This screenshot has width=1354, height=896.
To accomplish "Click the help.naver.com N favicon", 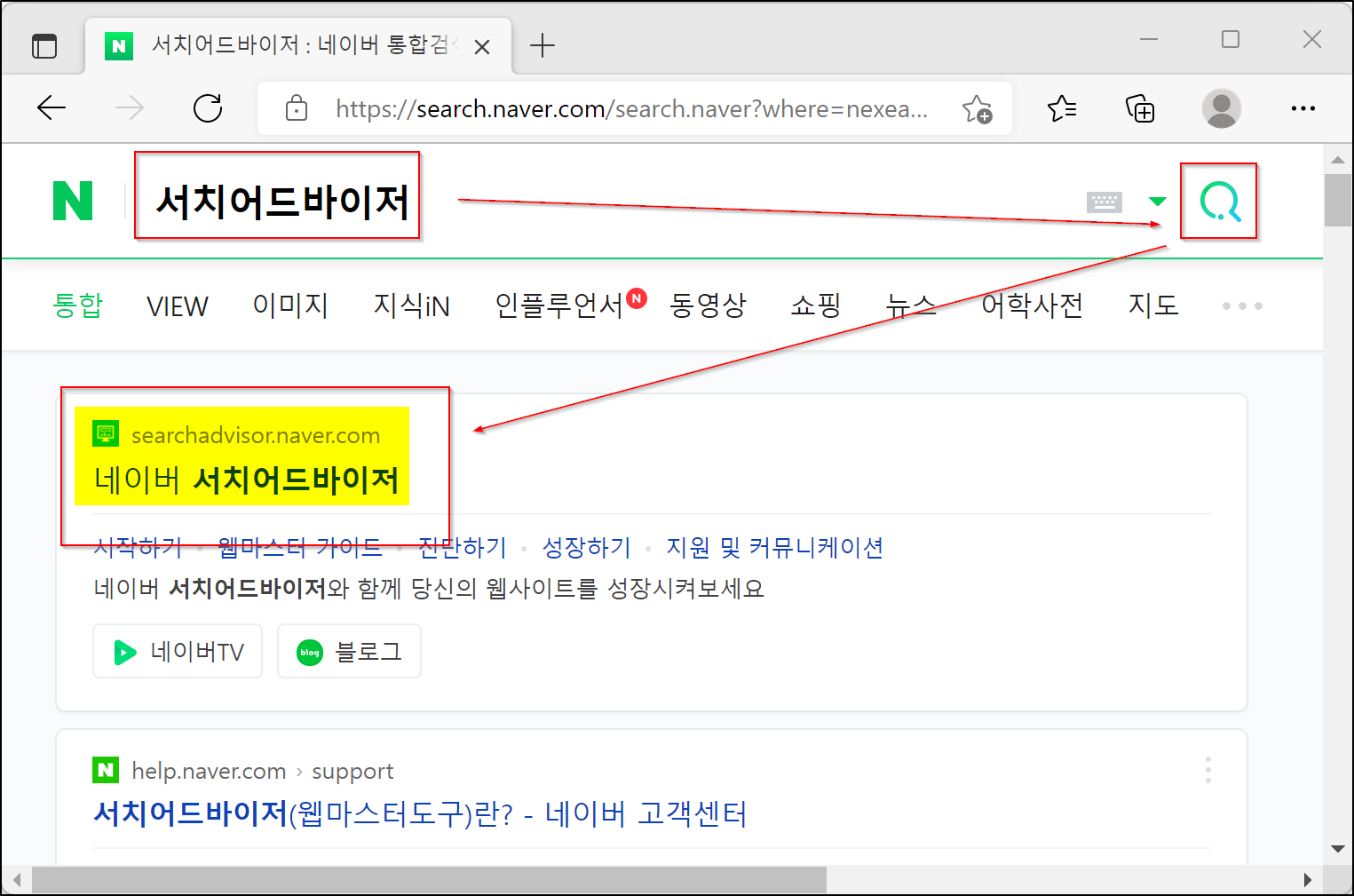I will tap(106, 769).
